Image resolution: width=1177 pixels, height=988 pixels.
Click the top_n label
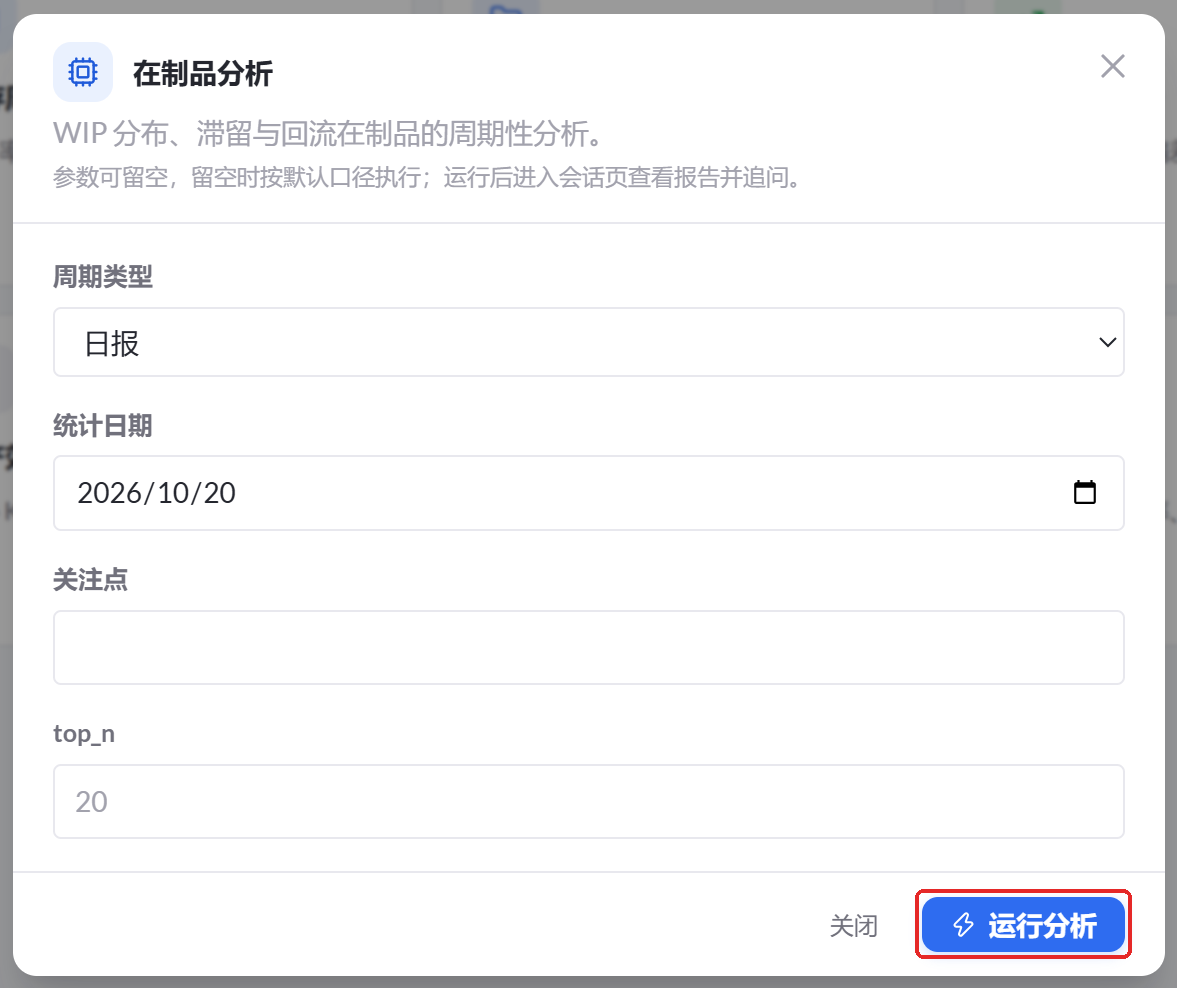(x=84, y=733)
